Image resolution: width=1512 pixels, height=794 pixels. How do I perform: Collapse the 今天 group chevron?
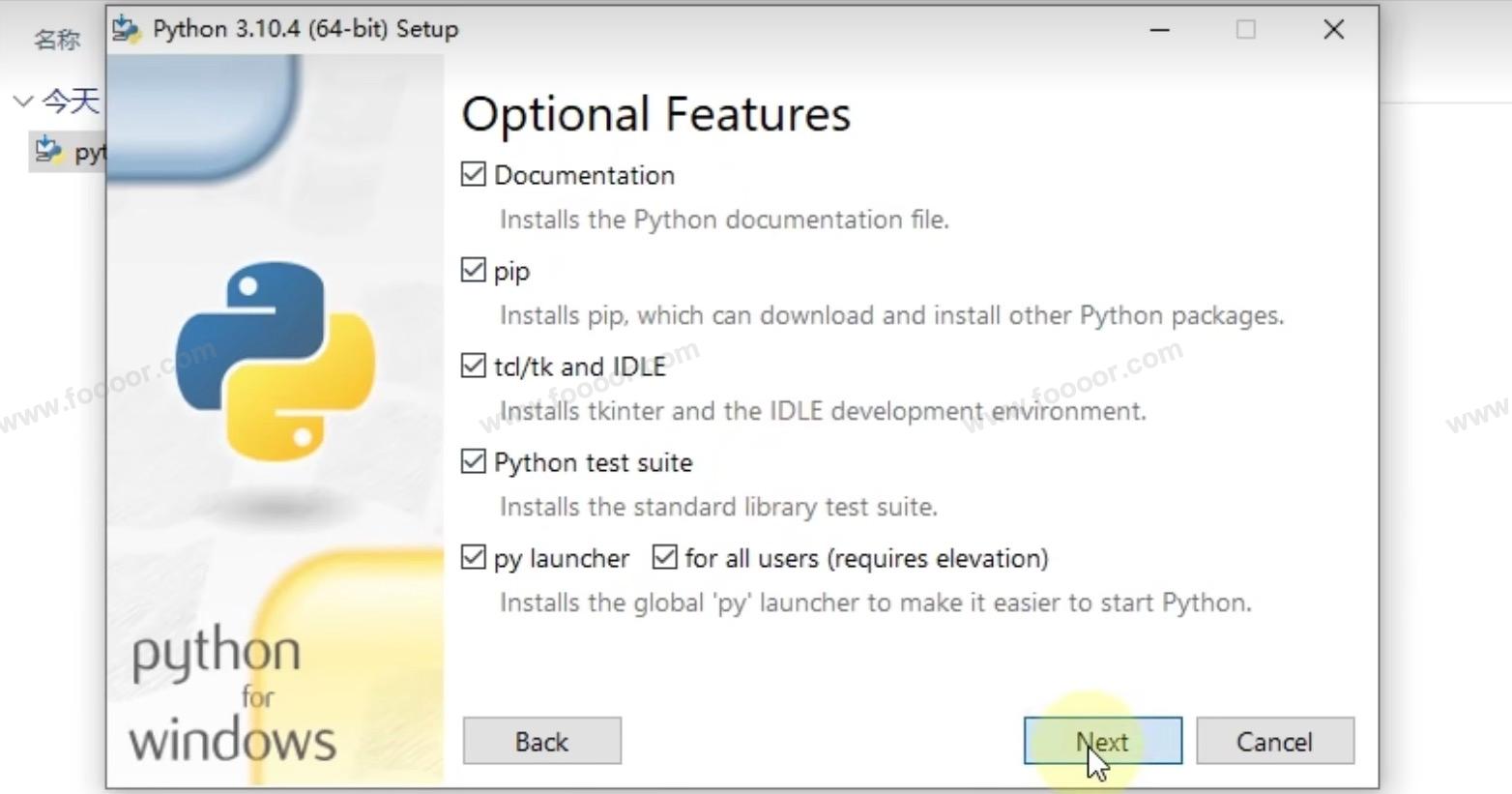click(23, 101)
